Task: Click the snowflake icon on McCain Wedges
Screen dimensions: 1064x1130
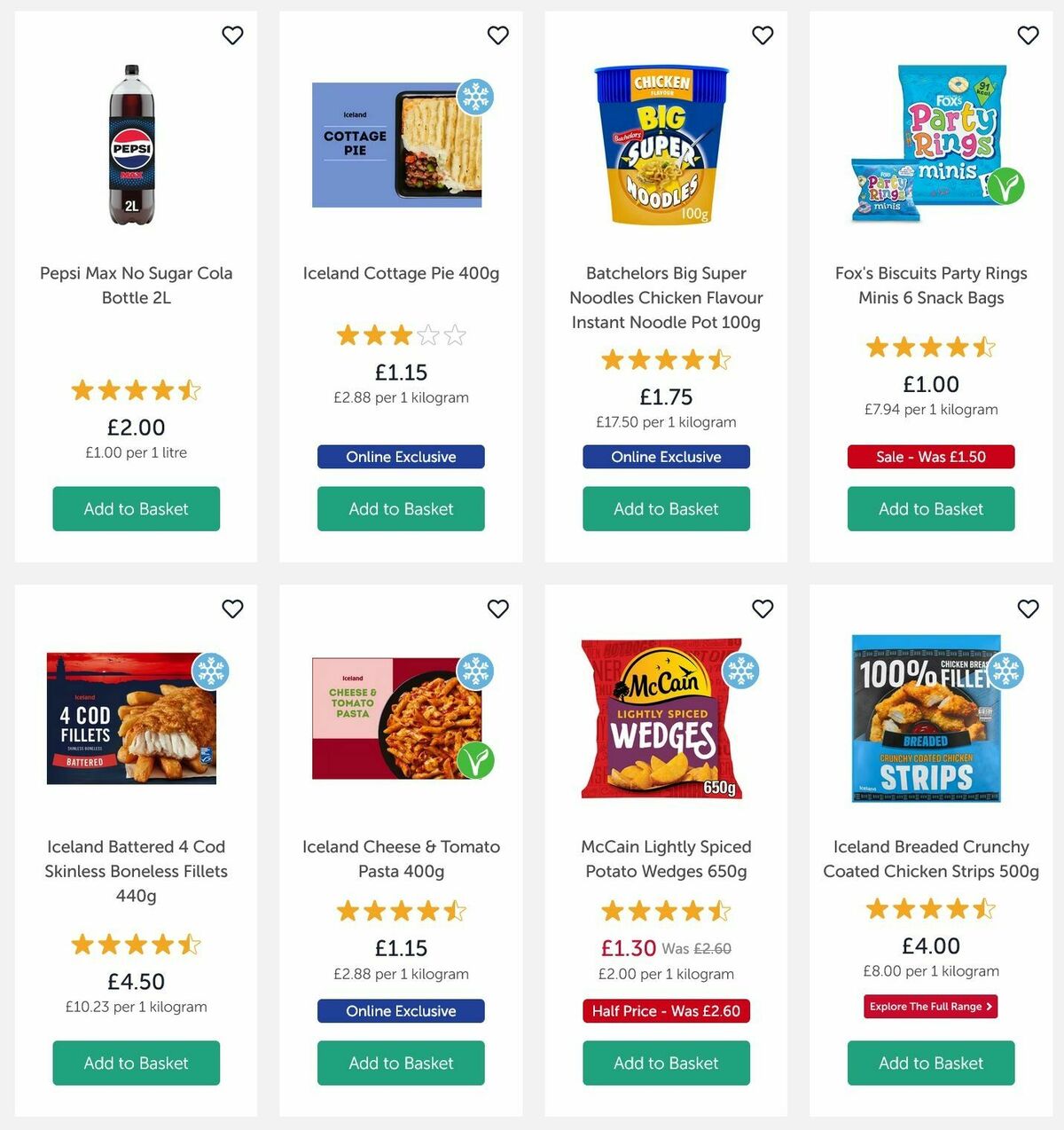Action: point(741,671)
